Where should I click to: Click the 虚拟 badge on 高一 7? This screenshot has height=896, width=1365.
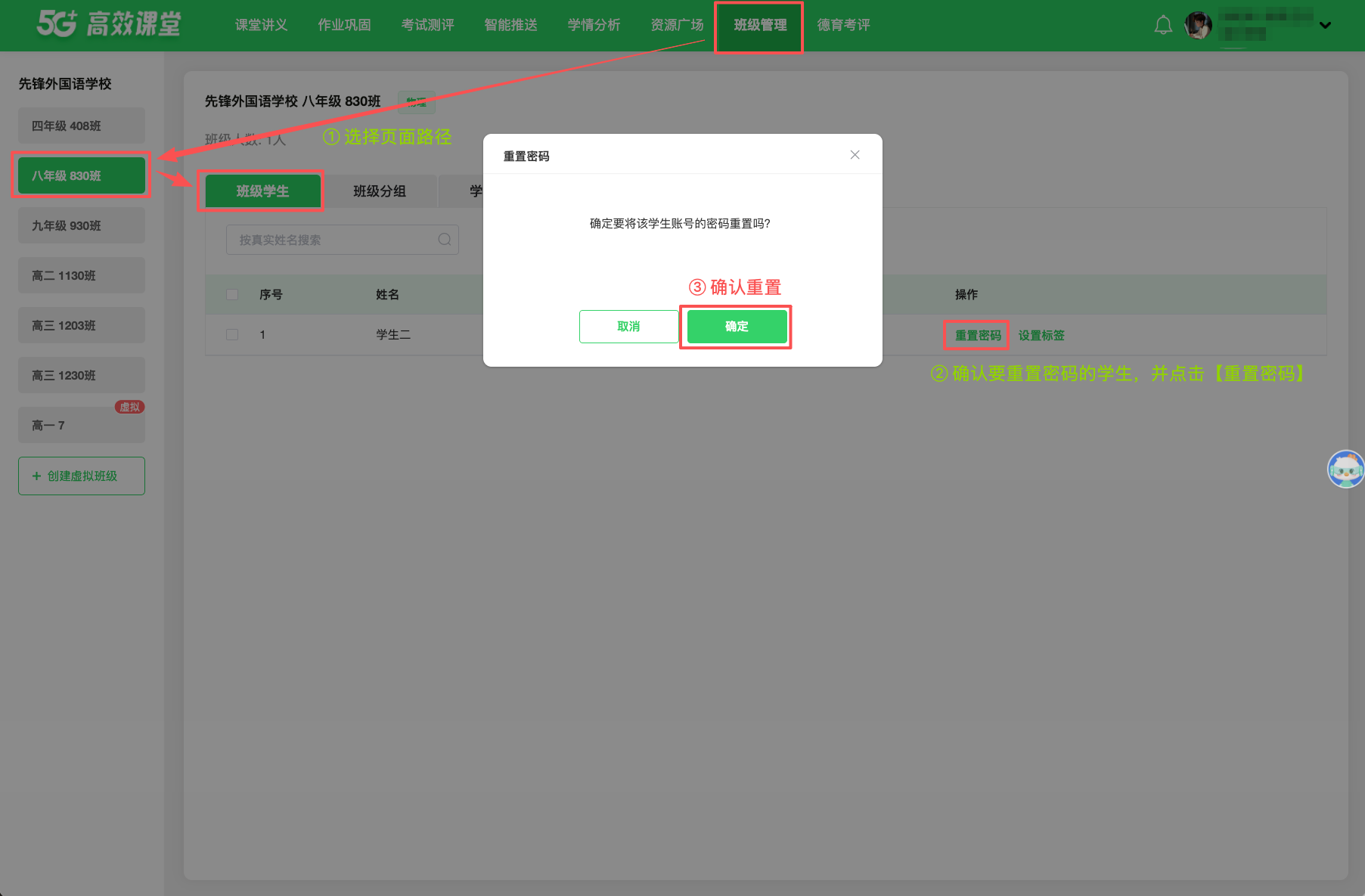click(129, 407)
